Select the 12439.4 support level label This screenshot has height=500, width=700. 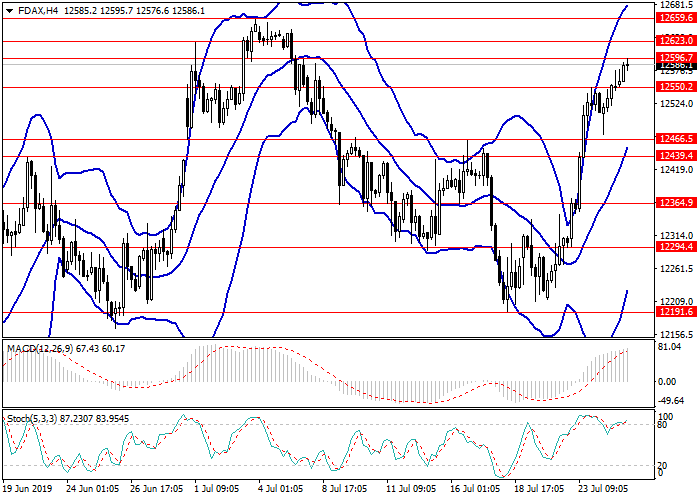click(676, 156)
